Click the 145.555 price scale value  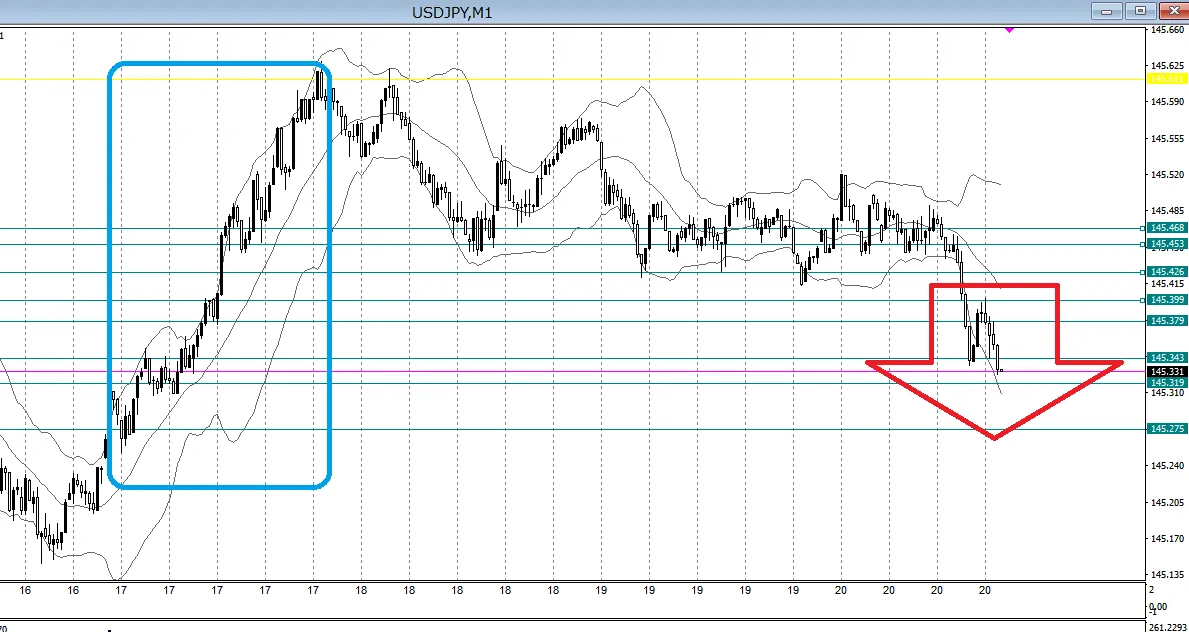click(1168, 138)
